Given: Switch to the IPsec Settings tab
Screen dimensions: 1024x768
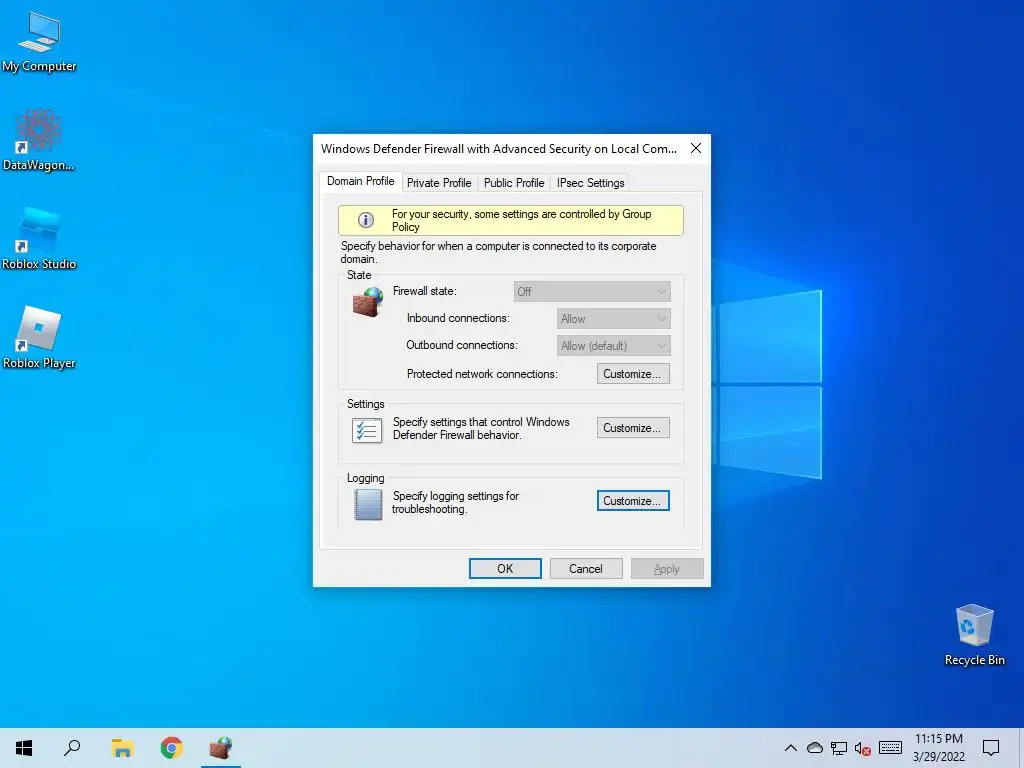Looking at the screenshot, I should [590, 183].
